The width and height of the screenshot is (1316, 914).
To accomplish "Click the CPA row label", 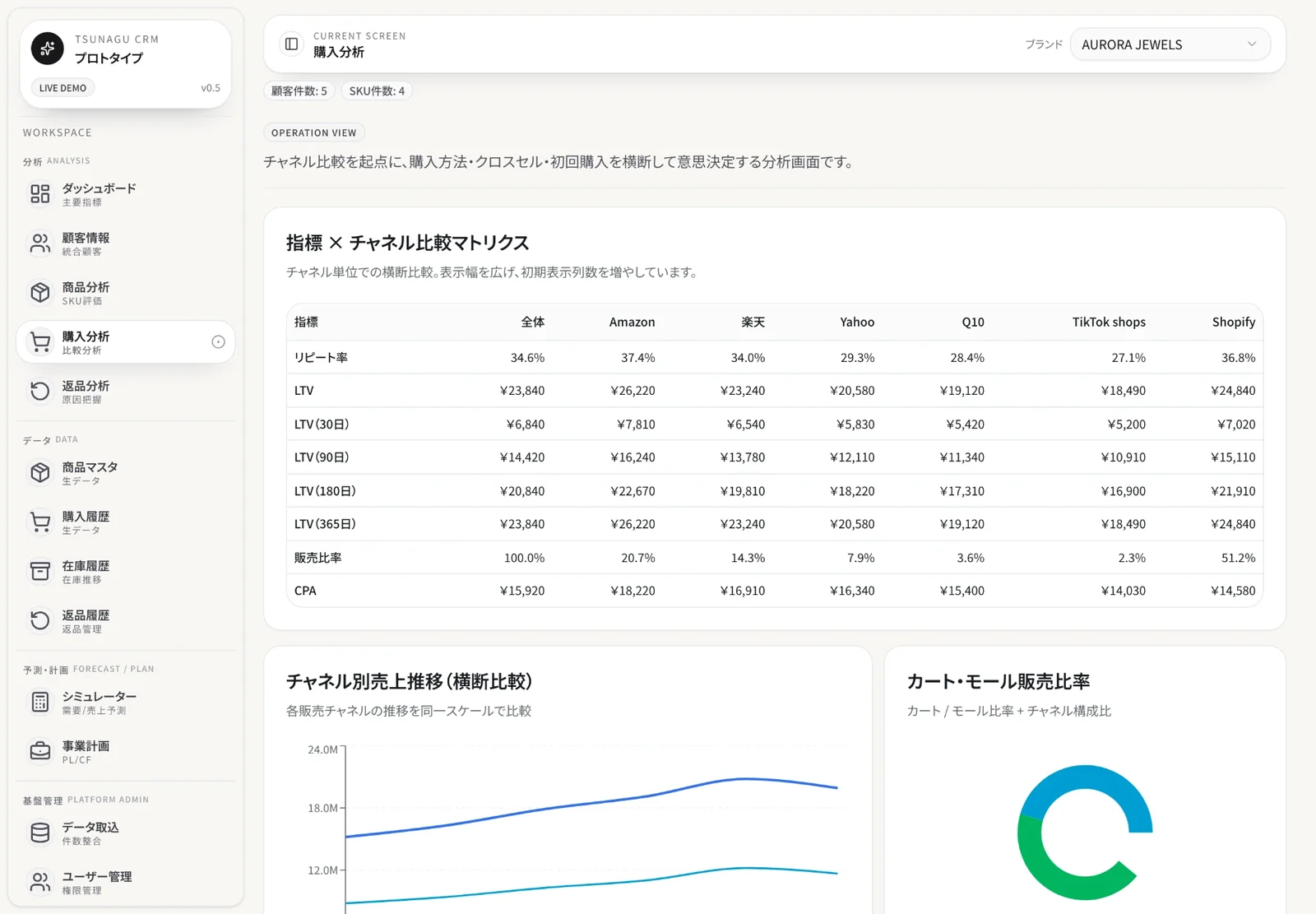I will pyautogui.click(x=305, y=591).
